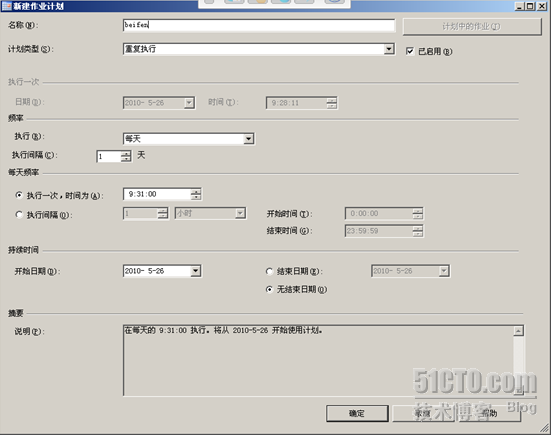Click the Name input field containing beifen

coord(259,25)
